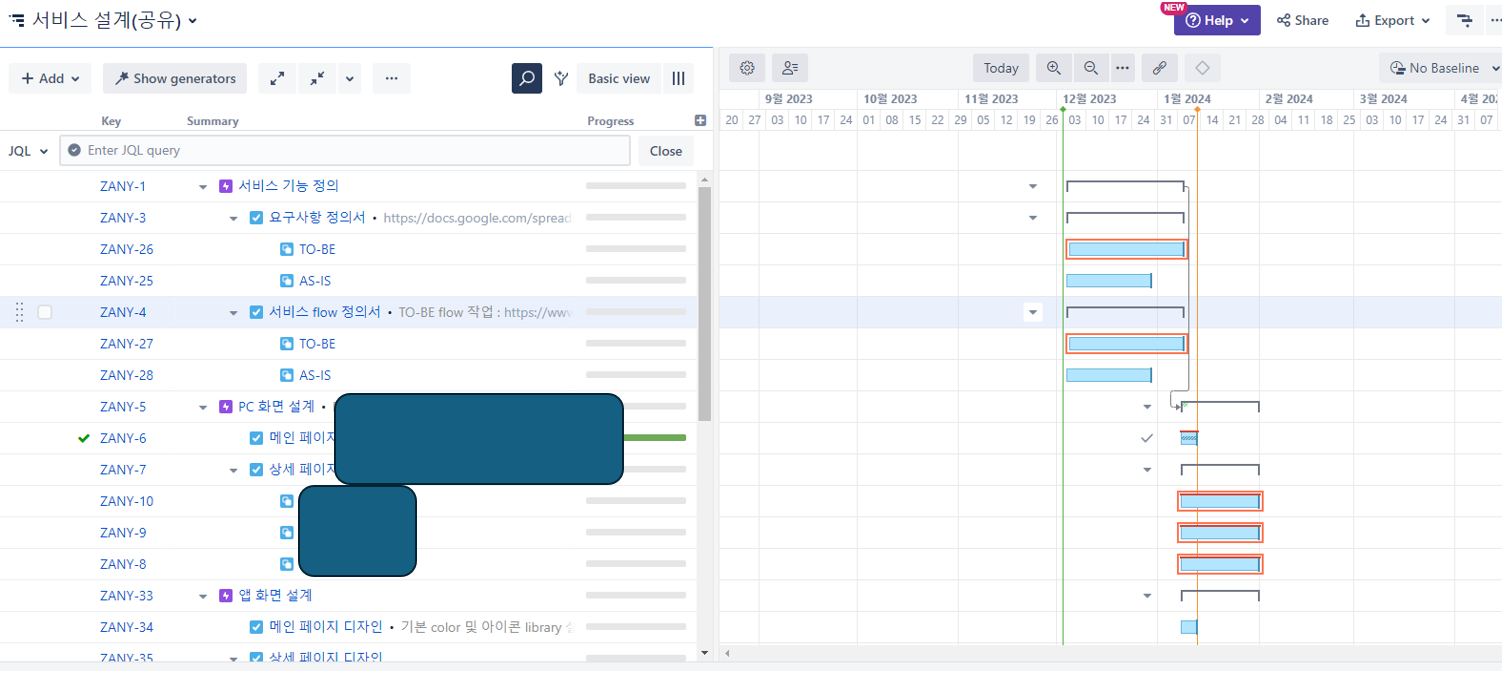Click the ZANY-34 Gantt task bar

coord(1189,627)
